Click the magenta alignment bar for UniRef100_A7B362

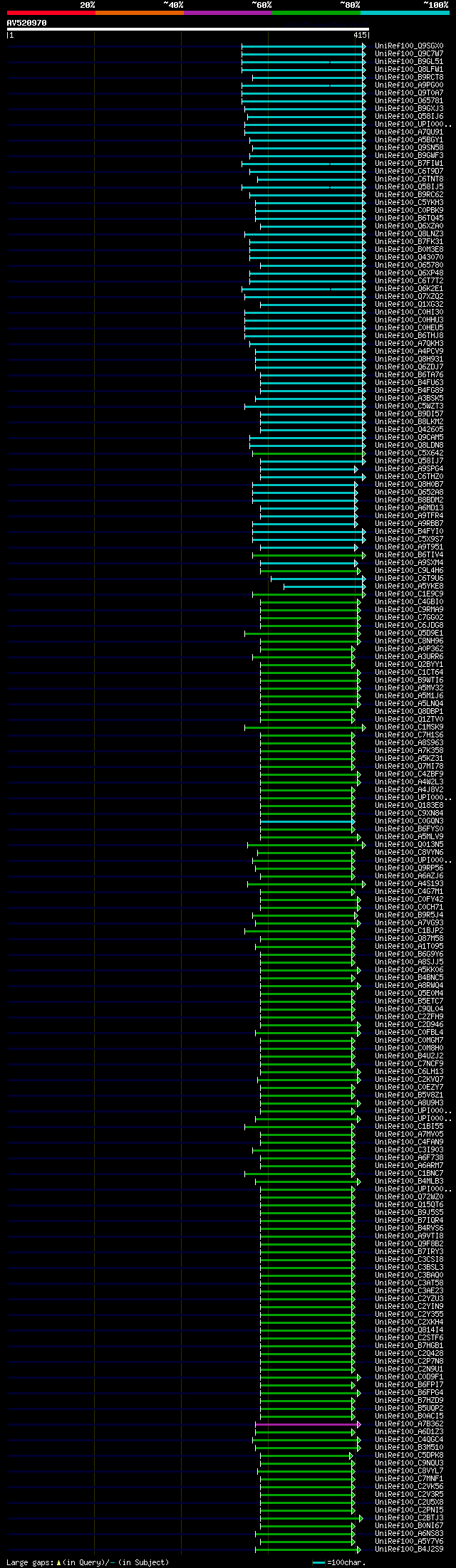308,1424
